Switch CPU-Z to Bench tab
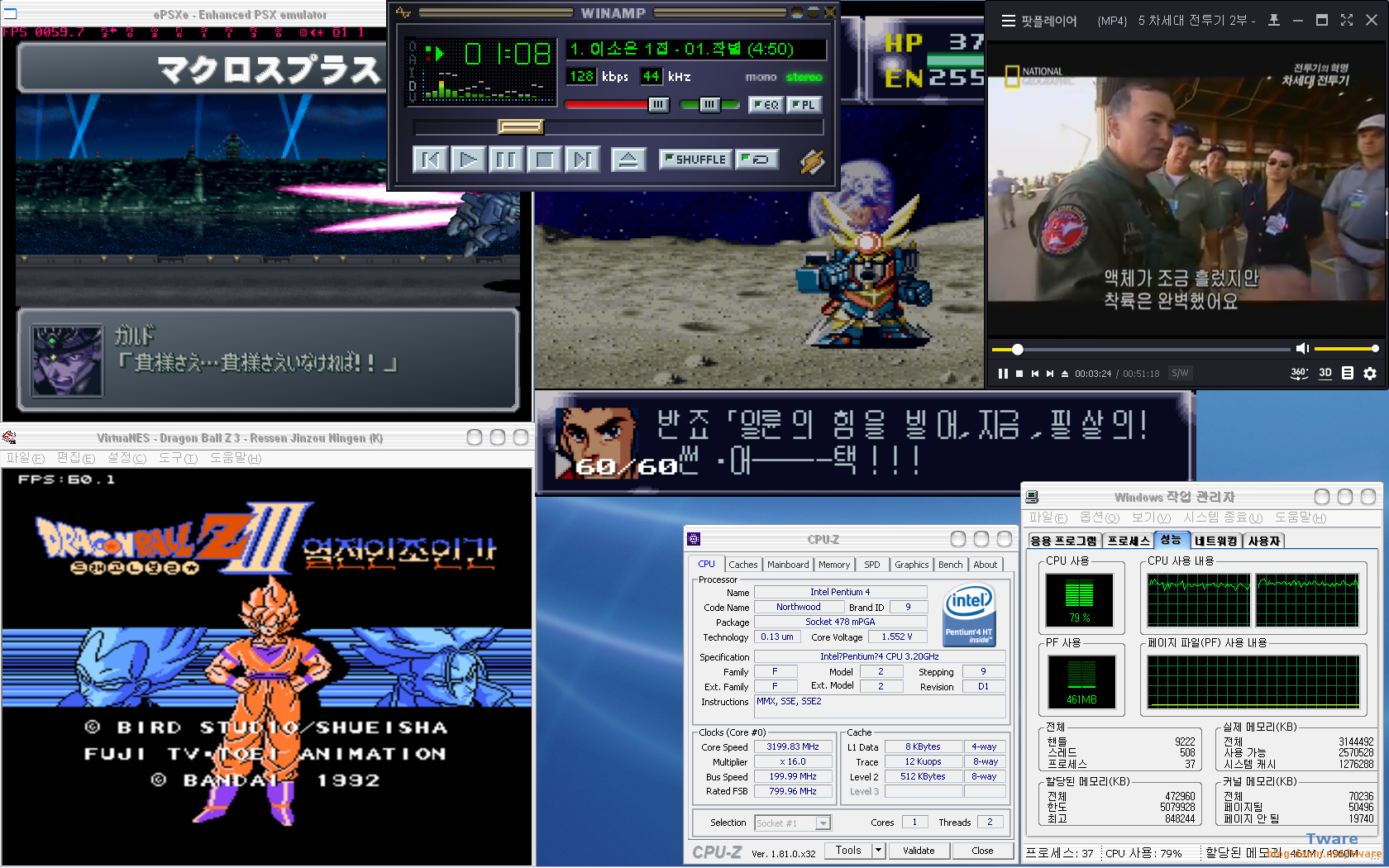Screen dimensions: 1389x868 [x=950, y=565]
